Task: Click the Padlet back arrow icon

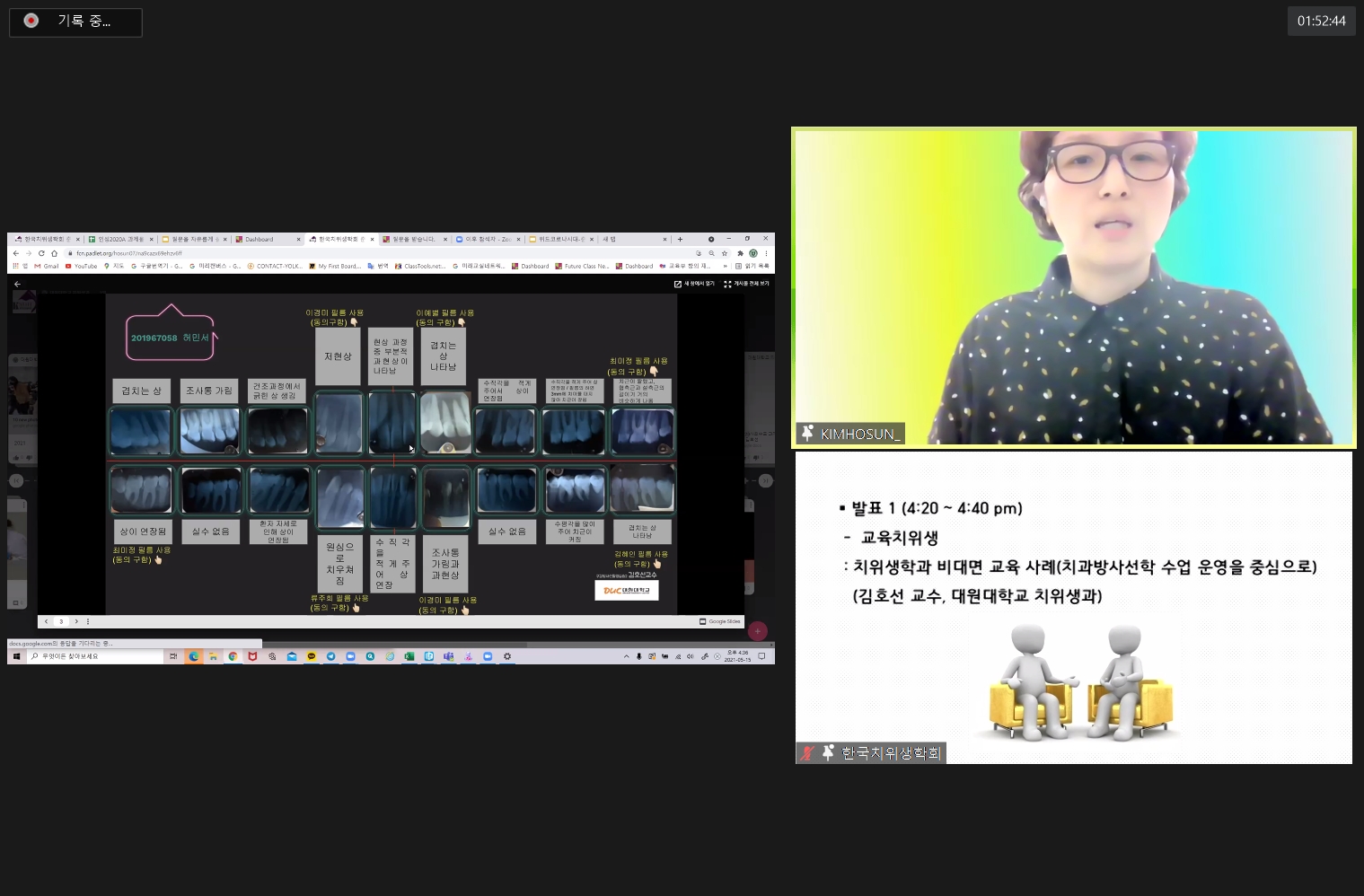Action: [17, 284]
